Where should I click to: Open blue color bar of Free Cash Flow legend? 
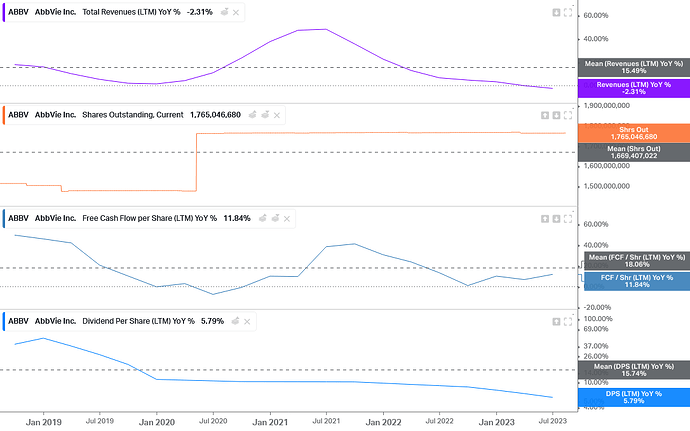coord(4,219)
